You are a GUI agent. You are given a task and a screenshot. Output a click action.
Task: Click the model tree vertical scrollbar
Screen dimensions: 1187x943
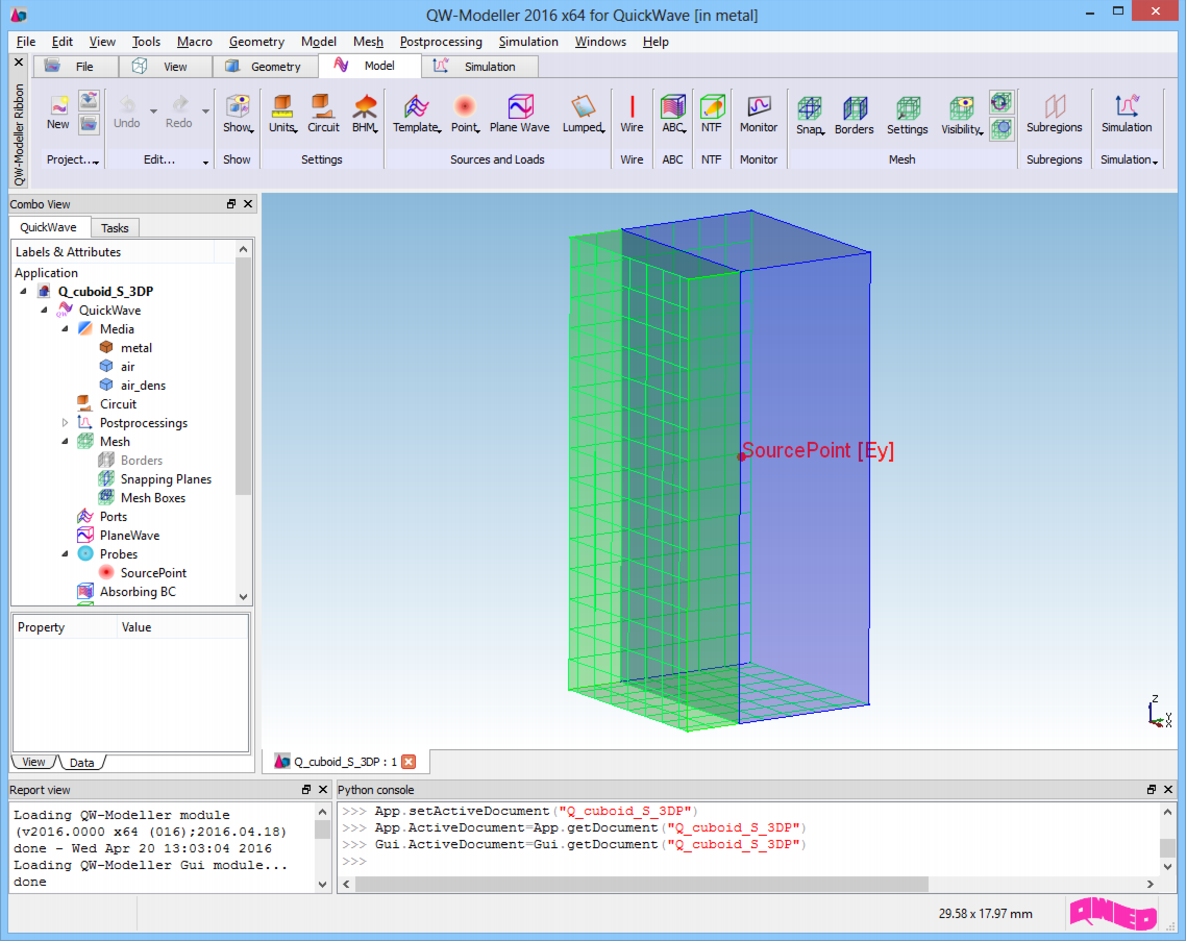pyautogui.click(x=243, y=376)
